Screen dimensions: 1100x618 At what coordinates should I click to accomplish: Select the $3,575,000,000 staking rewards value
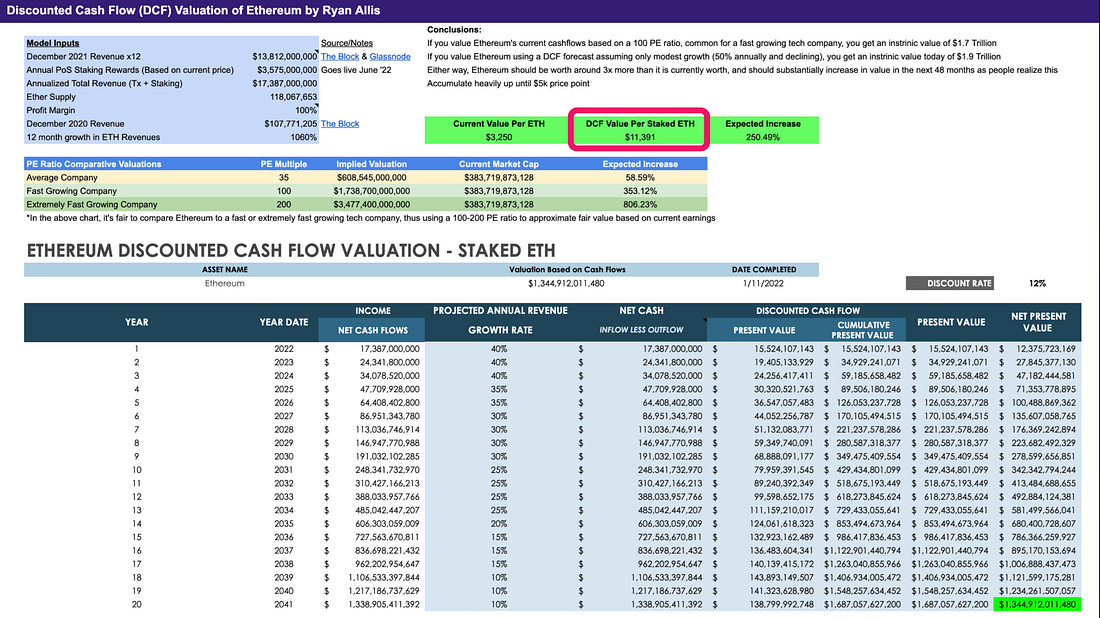[x=287, y=70]
